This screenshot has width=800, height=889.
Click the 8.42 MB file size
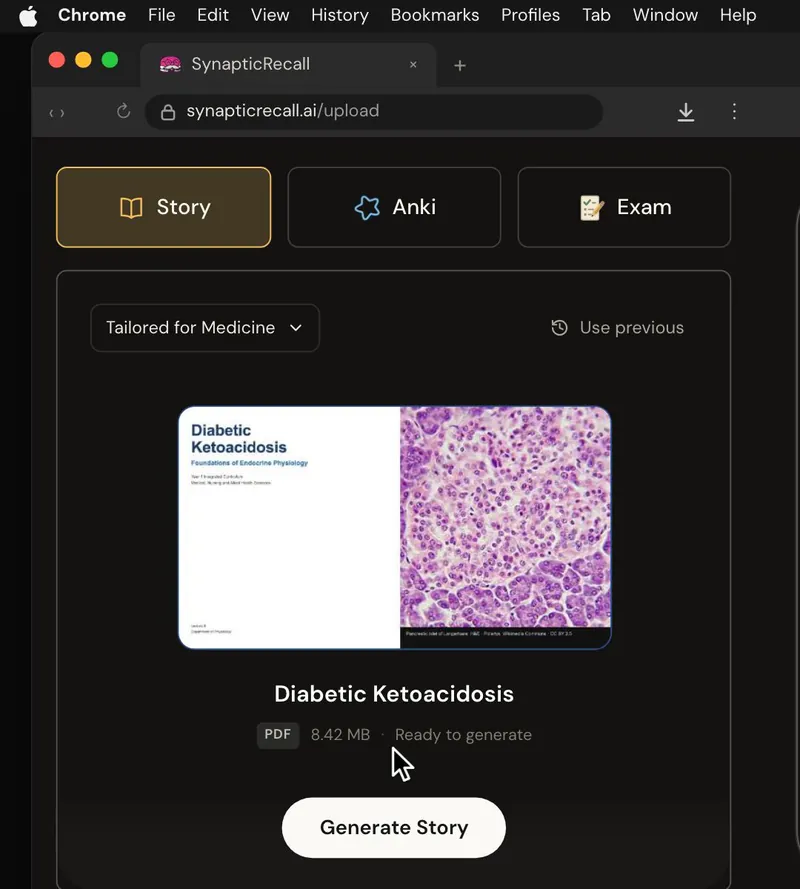[340, 735]
